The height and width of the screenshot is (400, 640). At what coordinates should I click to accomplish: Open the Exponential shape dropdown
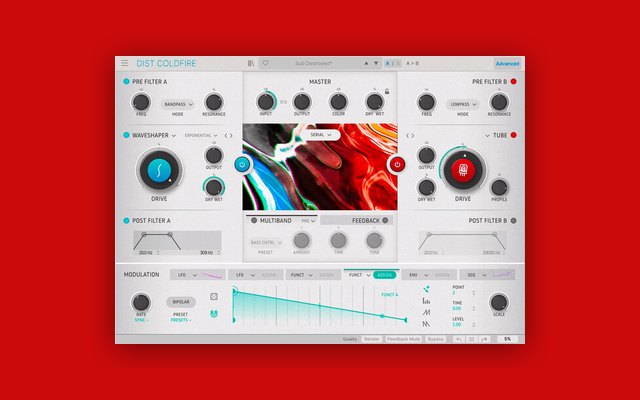click(201, 136)
